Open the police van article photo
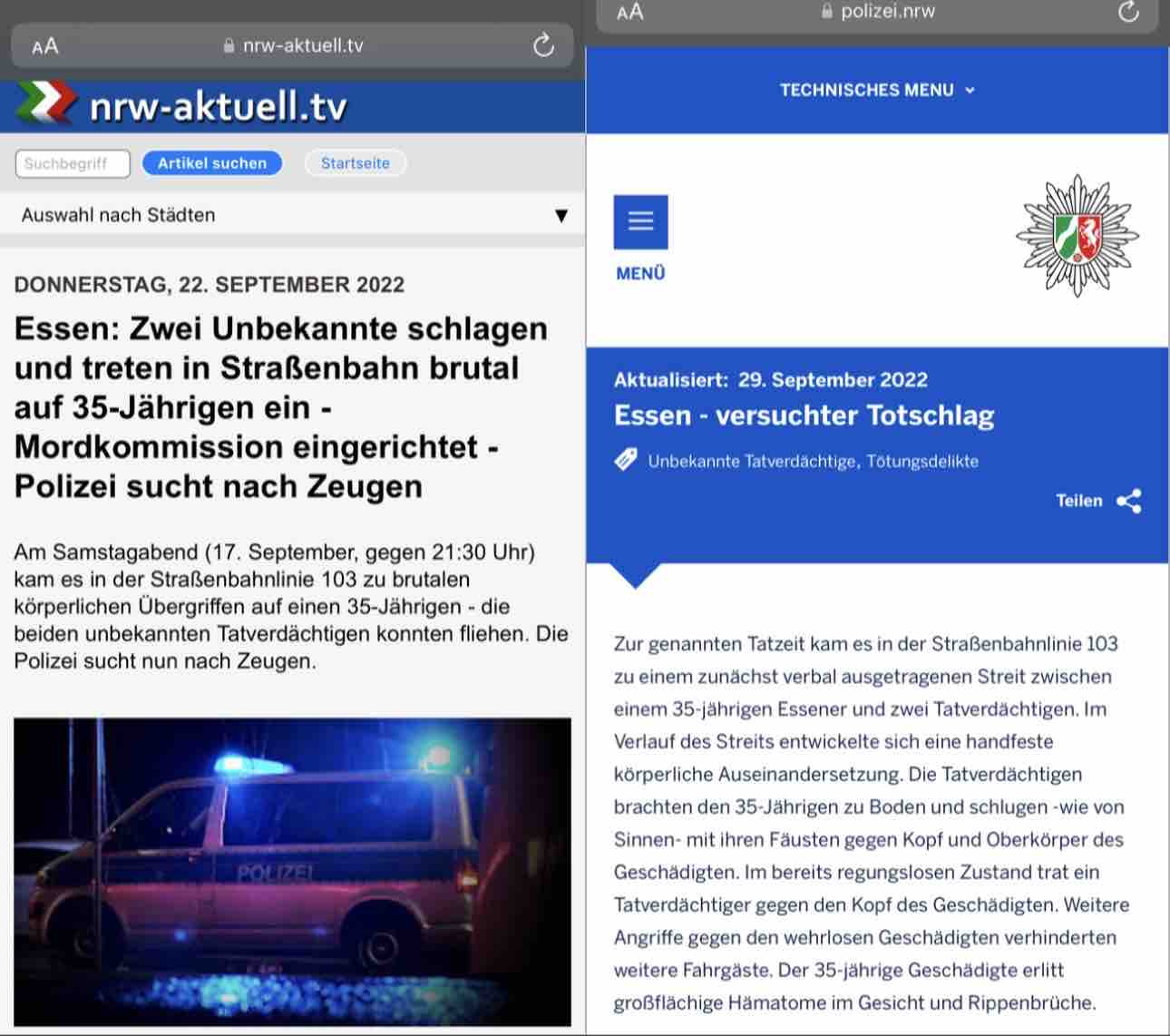Screen dimensions: 1170x1036 tap(292, 872)
